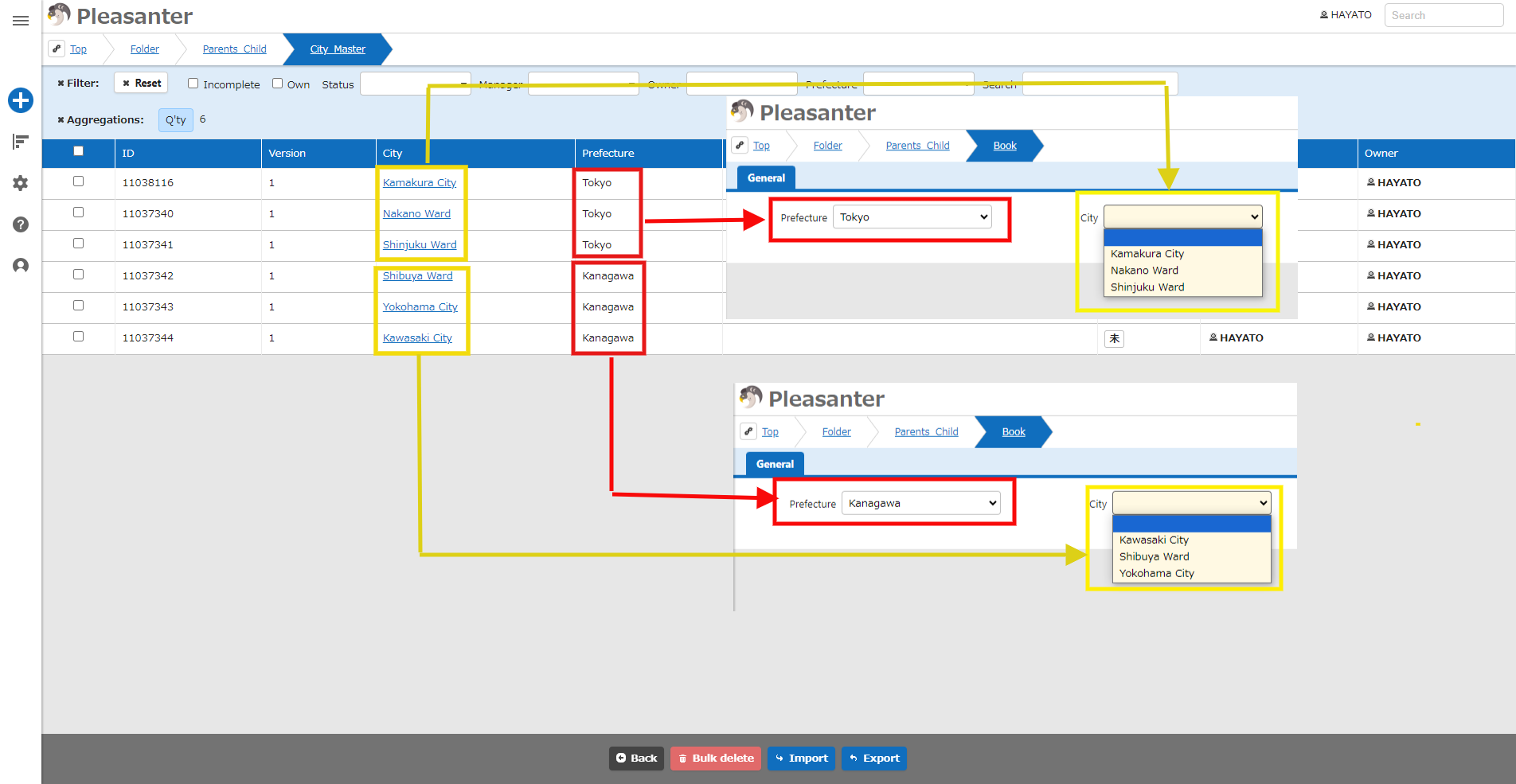The width and height of the screenshot is (1516, 784).
Task: Open the Prefecture filter dropdown
Action: tap(918, 84)
